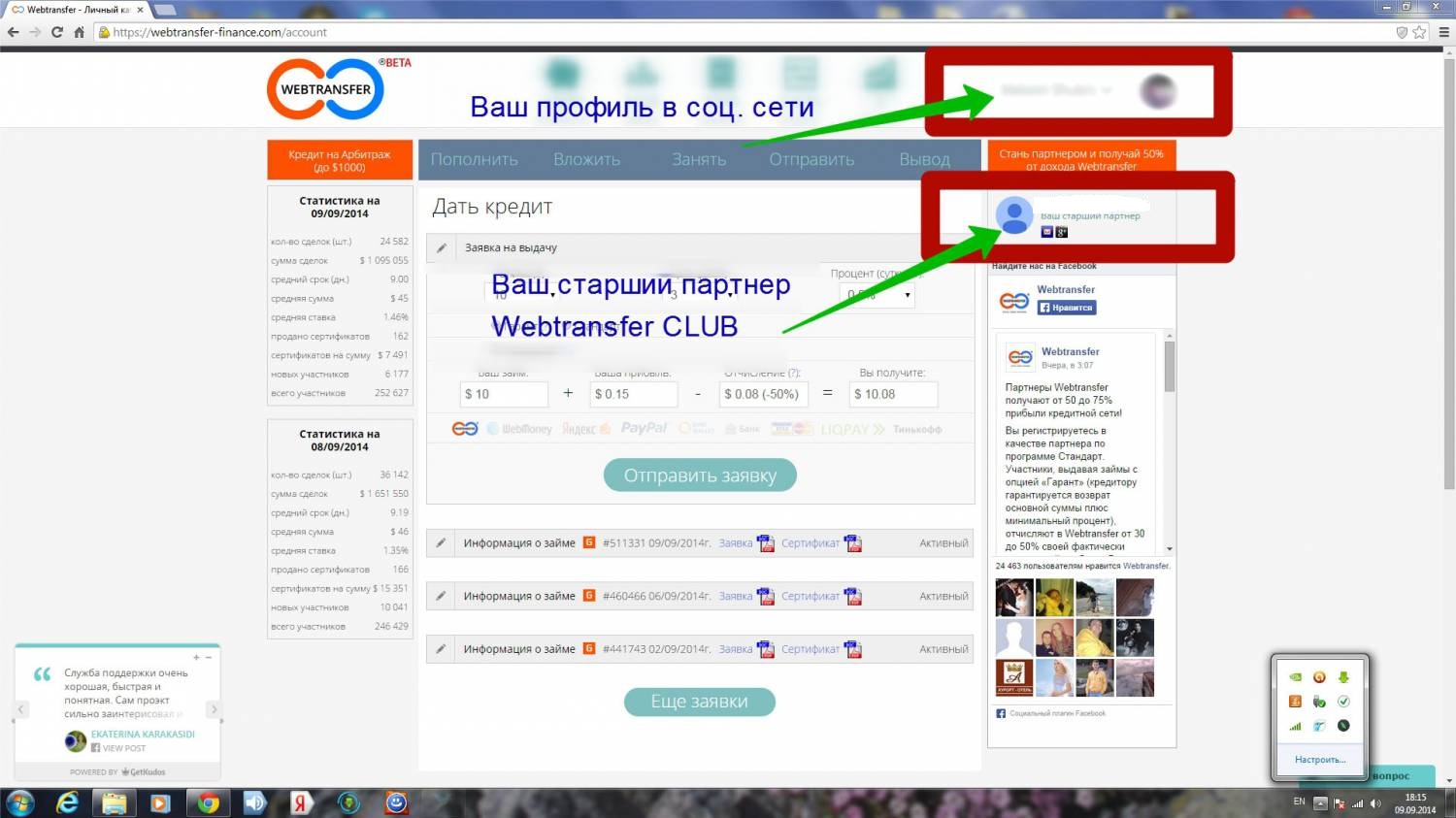The image size is (1456, 818).
Task: Open Занять tab in navigation bar
Action: (699, 159)
